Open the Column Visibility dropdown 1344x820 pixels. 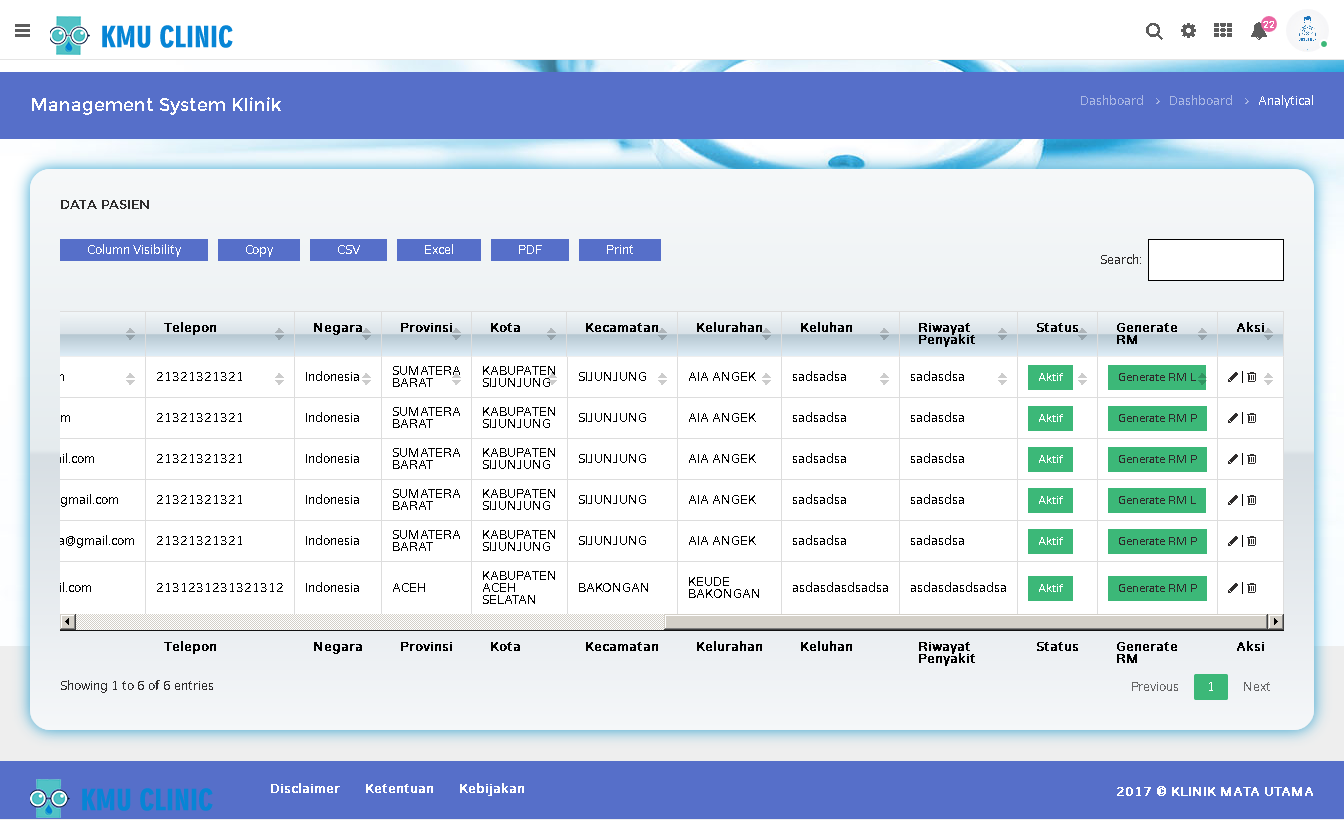coord(134,250)
